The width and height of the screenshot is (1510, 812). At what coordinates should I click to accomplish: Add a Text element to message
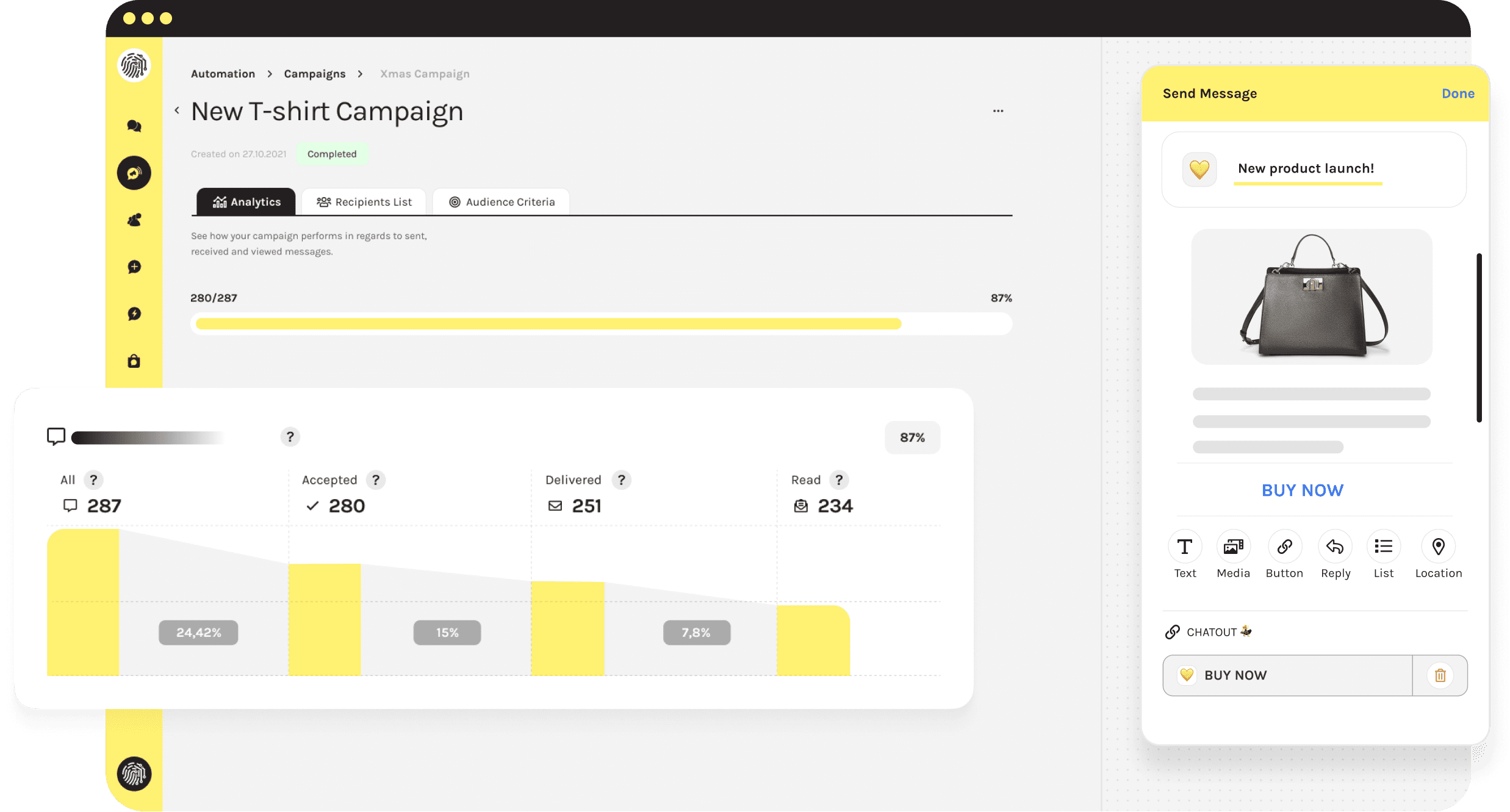pos(1185,547)
